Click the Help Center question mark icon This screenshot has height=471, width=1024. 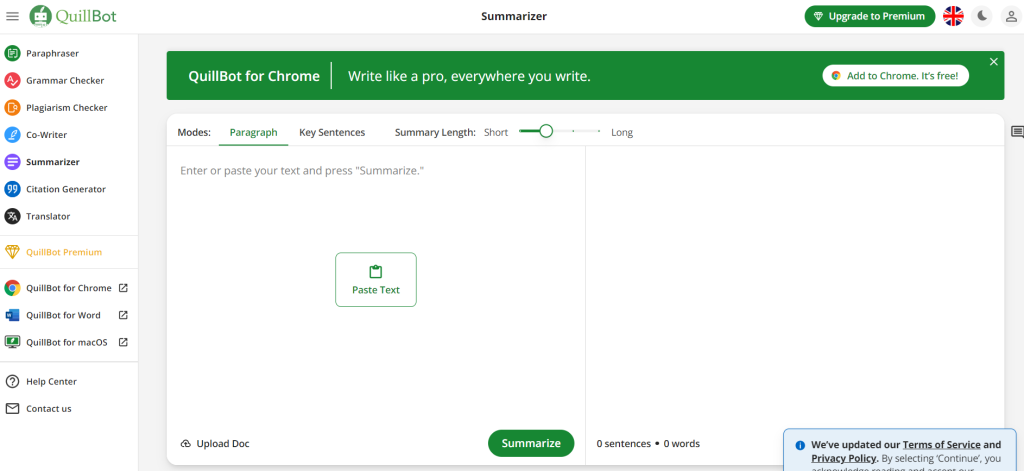click(x=12, y=382)
